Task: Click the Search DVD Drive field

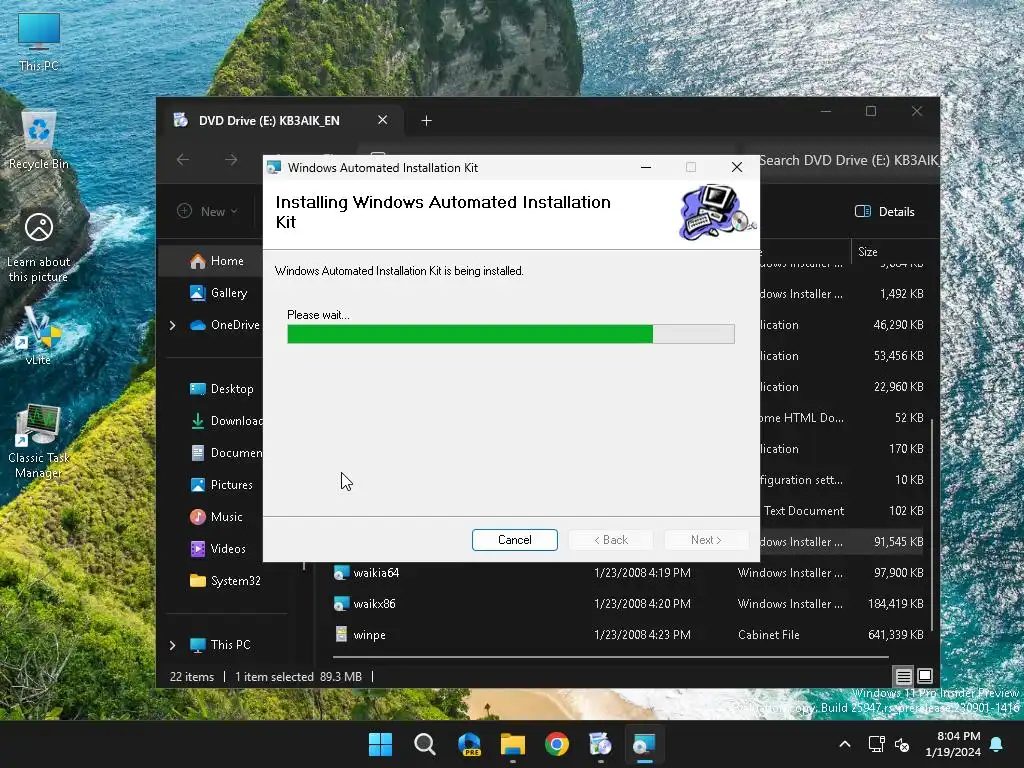Action: tap(847, 160)
